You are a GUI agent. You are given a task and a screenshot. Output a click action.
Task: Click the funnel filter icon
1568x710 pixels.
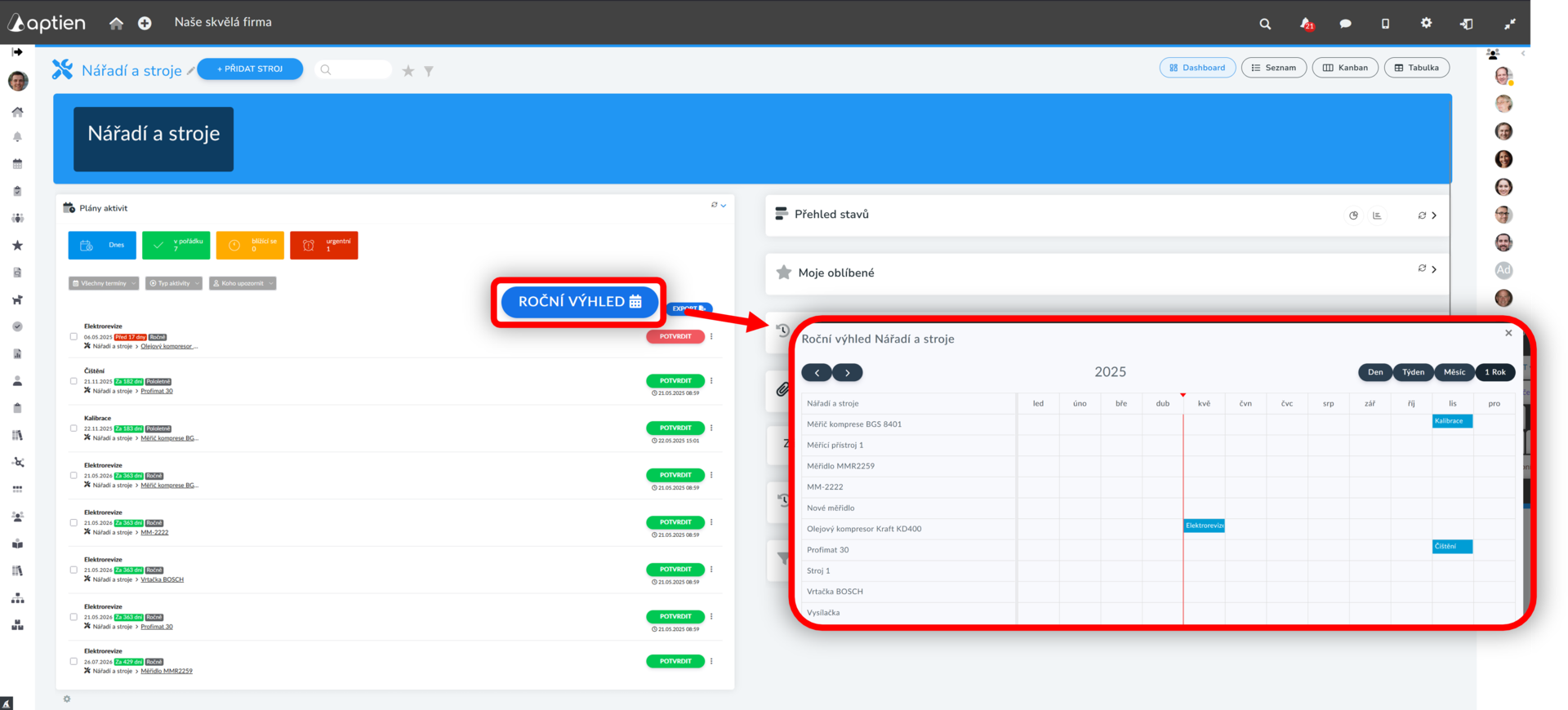(x=429, y=71)
